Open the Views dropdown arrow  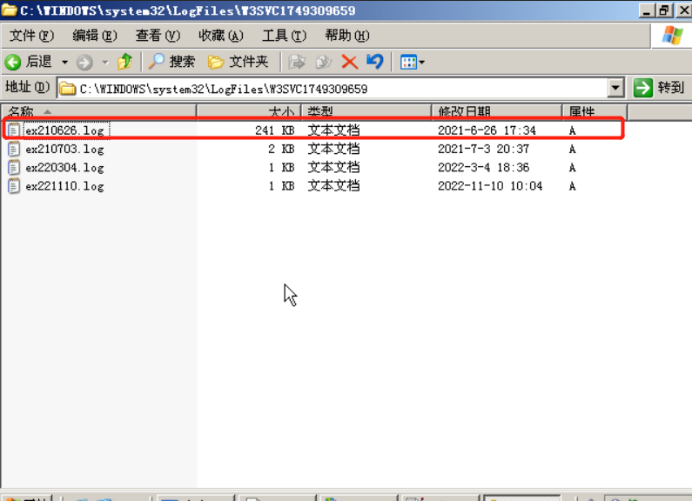(422, 62)
